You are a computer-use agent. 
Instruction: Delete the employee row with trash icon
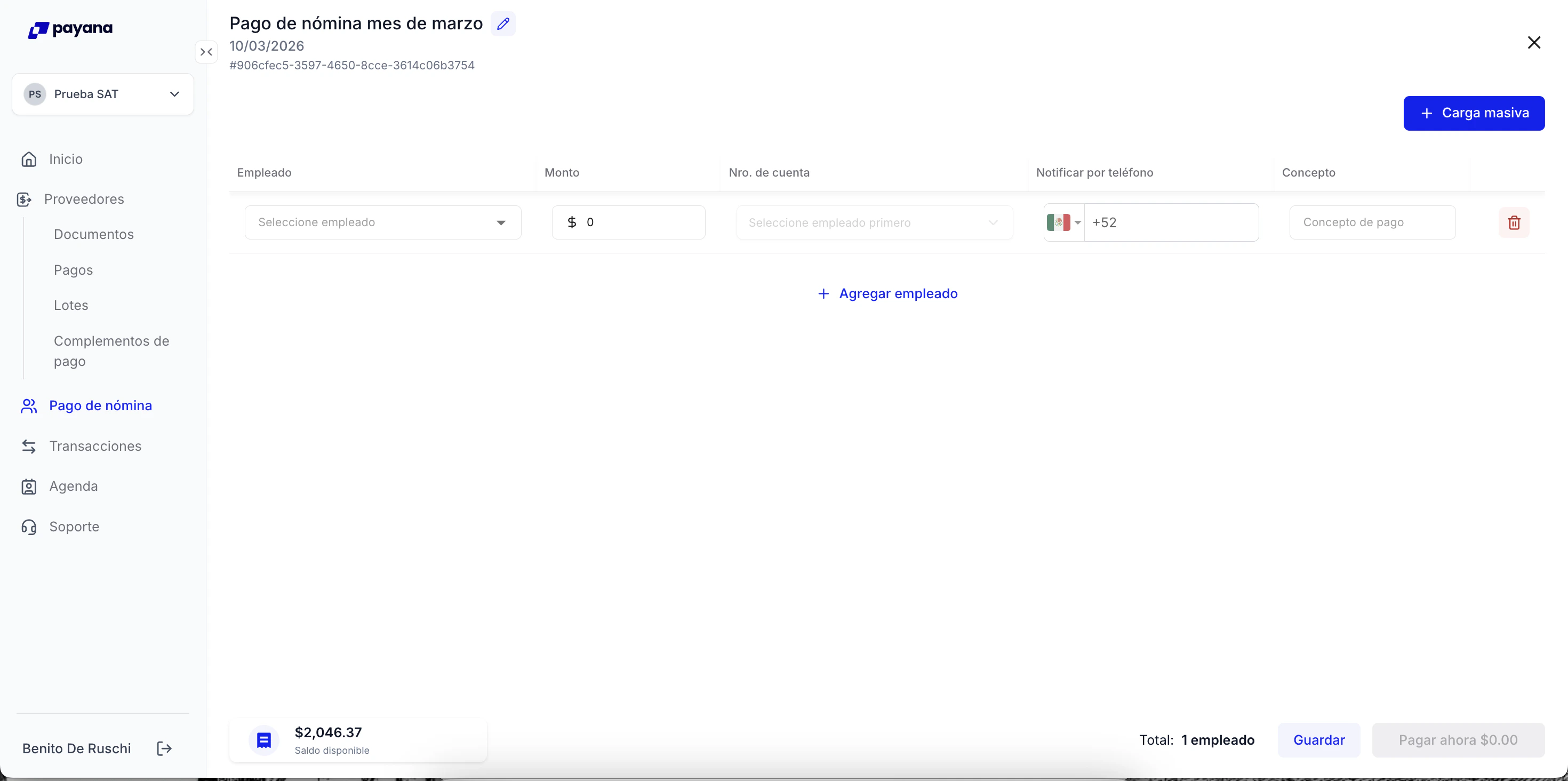pyautogui.click(x=1514, y=223)
